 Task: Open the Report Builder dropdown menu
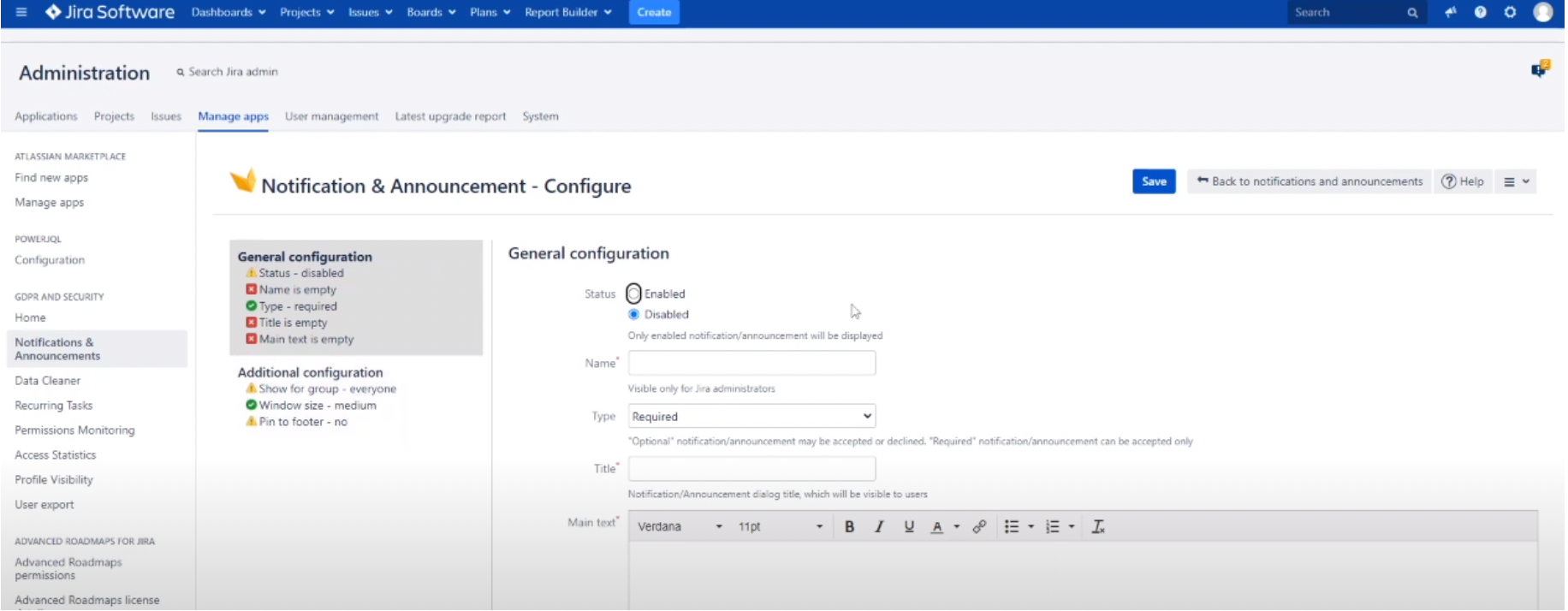pos(568,12)
